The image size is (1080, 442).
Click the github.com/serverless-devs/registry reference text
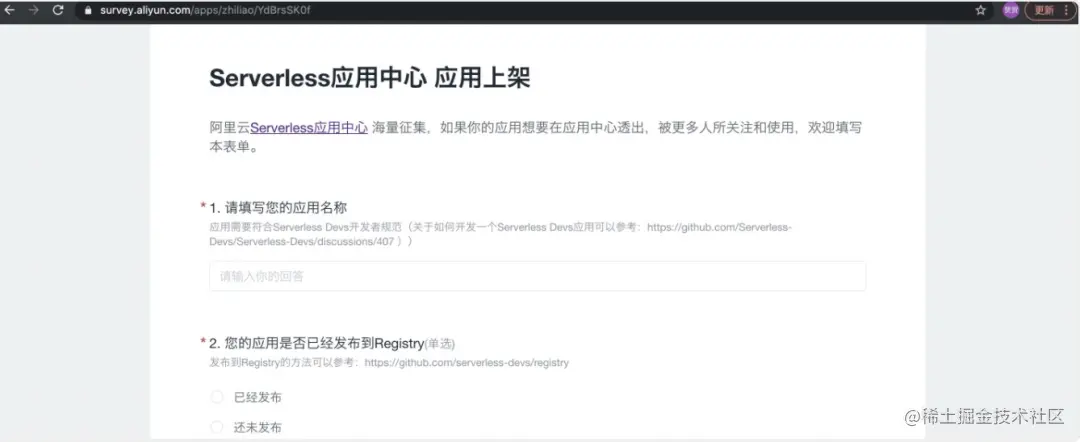pos(466,362)
